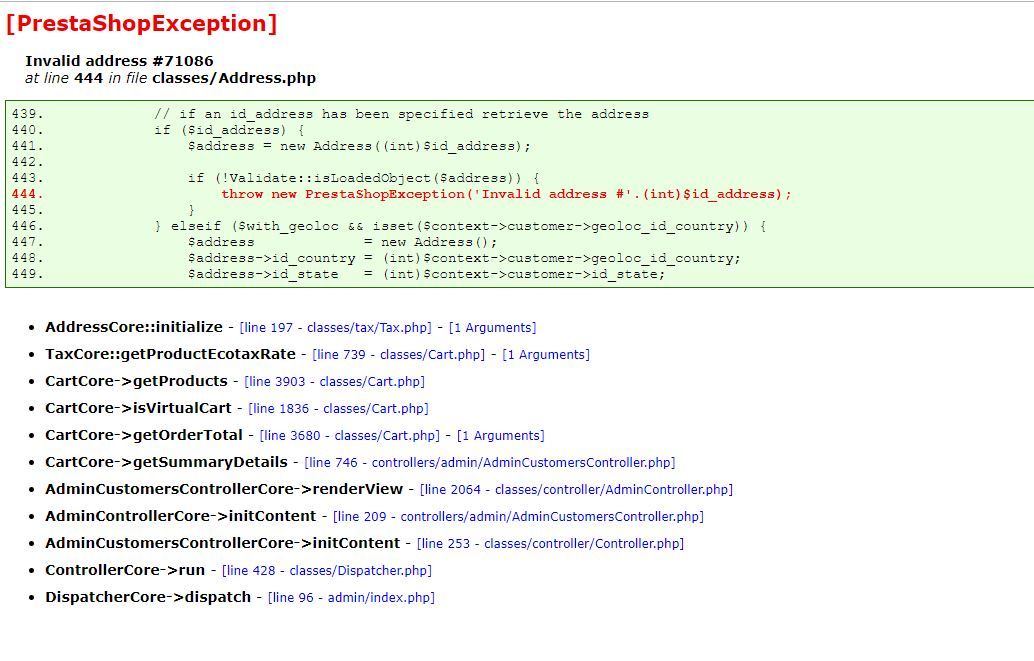Click code line 441 new Address statement
Viewport: 1034px width, 661px height.
(x=359, y=146)
